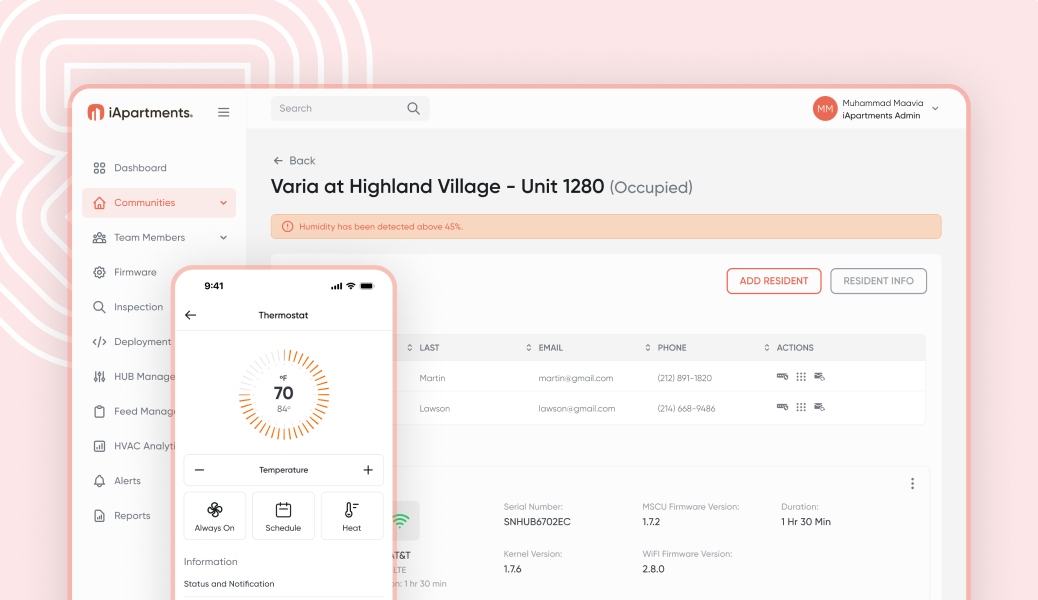Click the MM user avatar
Viewport: 1038px width, 600px height.
tap(825, 109)
